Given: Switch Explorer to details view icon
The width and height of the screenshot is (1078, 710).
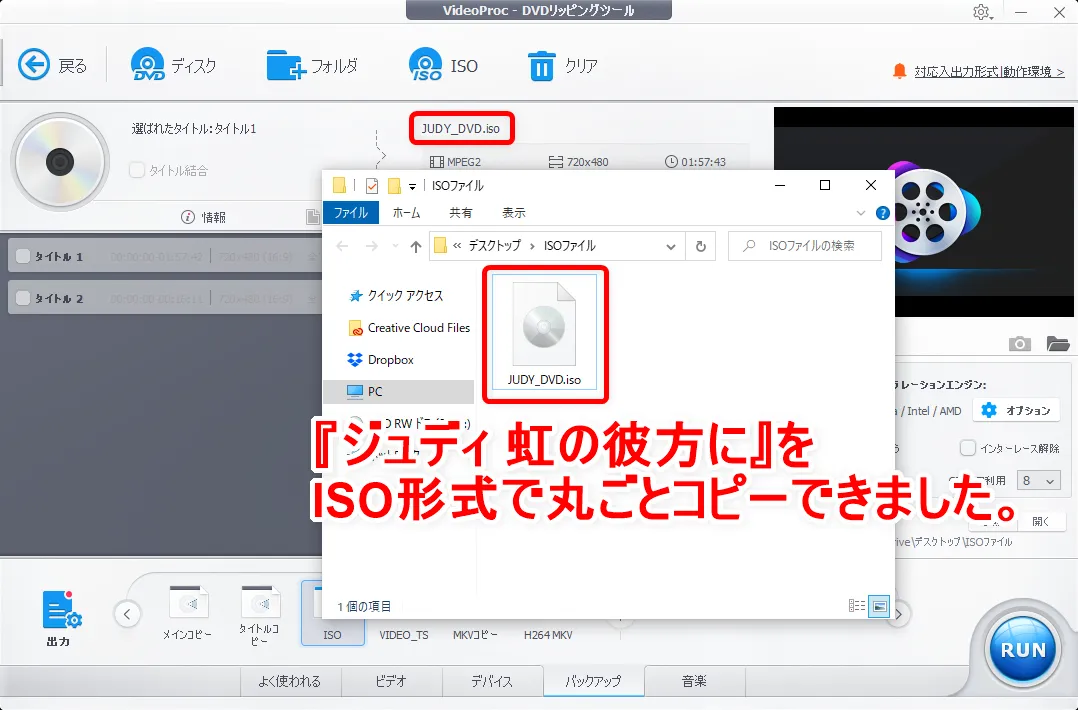Looking at the screenshot, I should 857,606.
